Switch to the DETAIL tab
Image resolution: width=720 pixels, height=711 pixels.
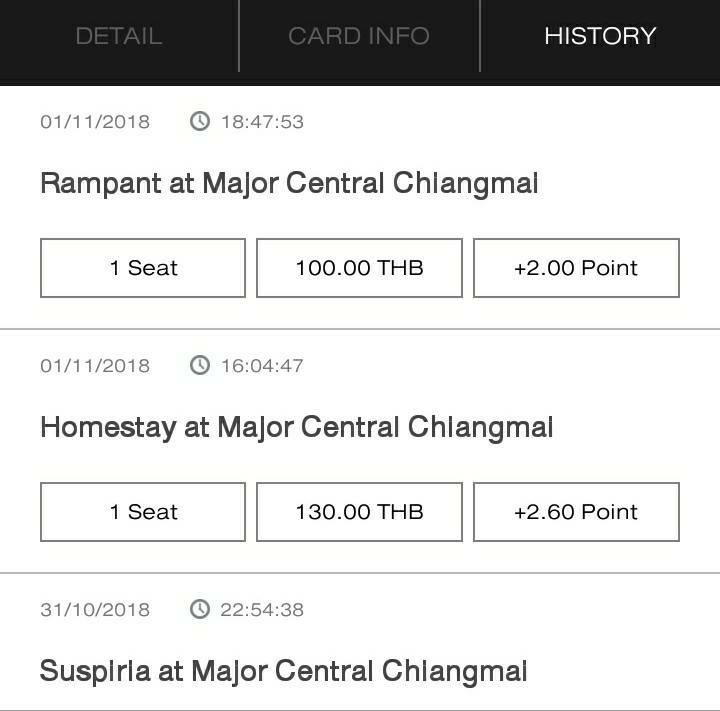119,36
